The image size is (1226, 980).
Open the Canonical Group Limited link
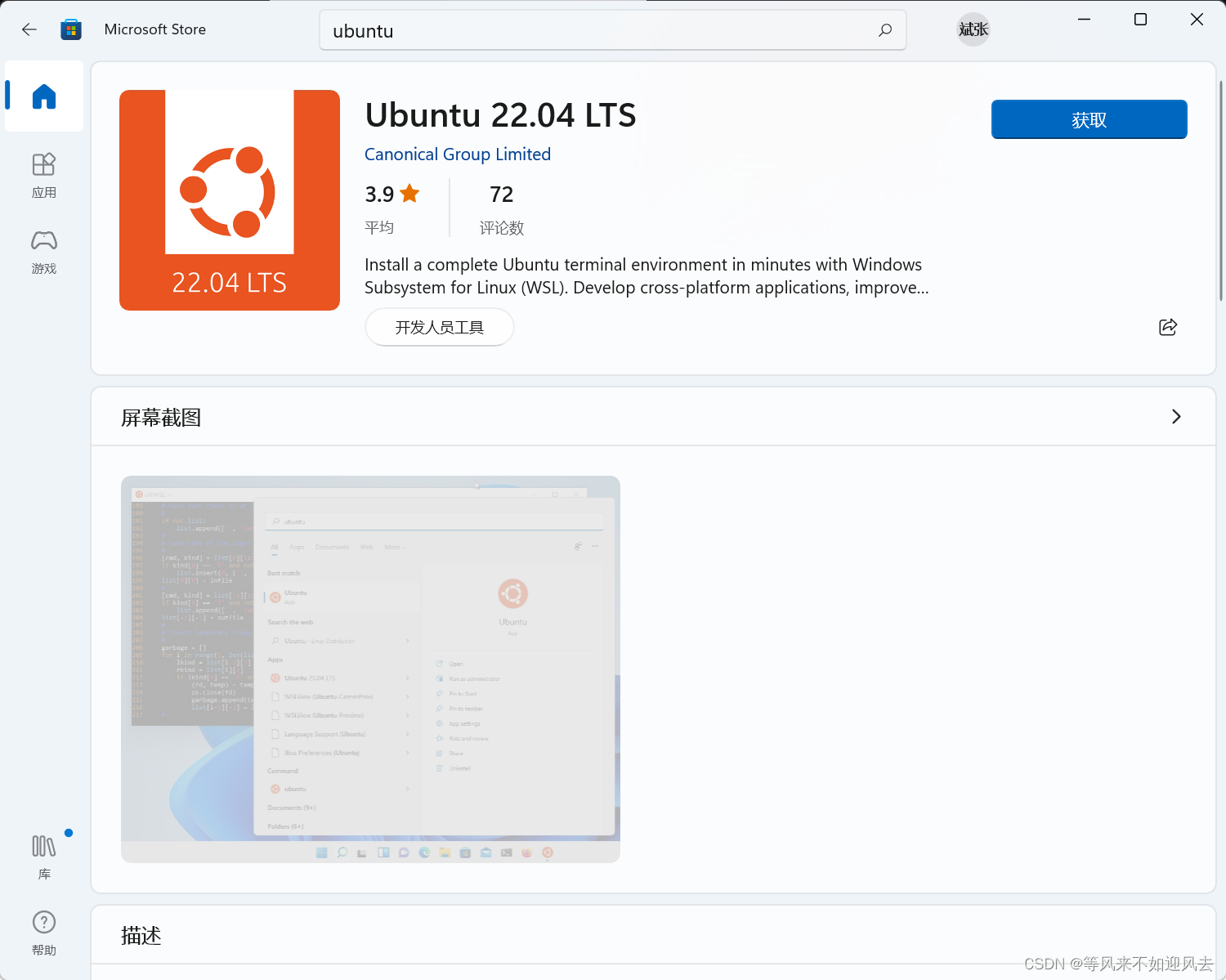pyautogui.click(x=458, y=154)
